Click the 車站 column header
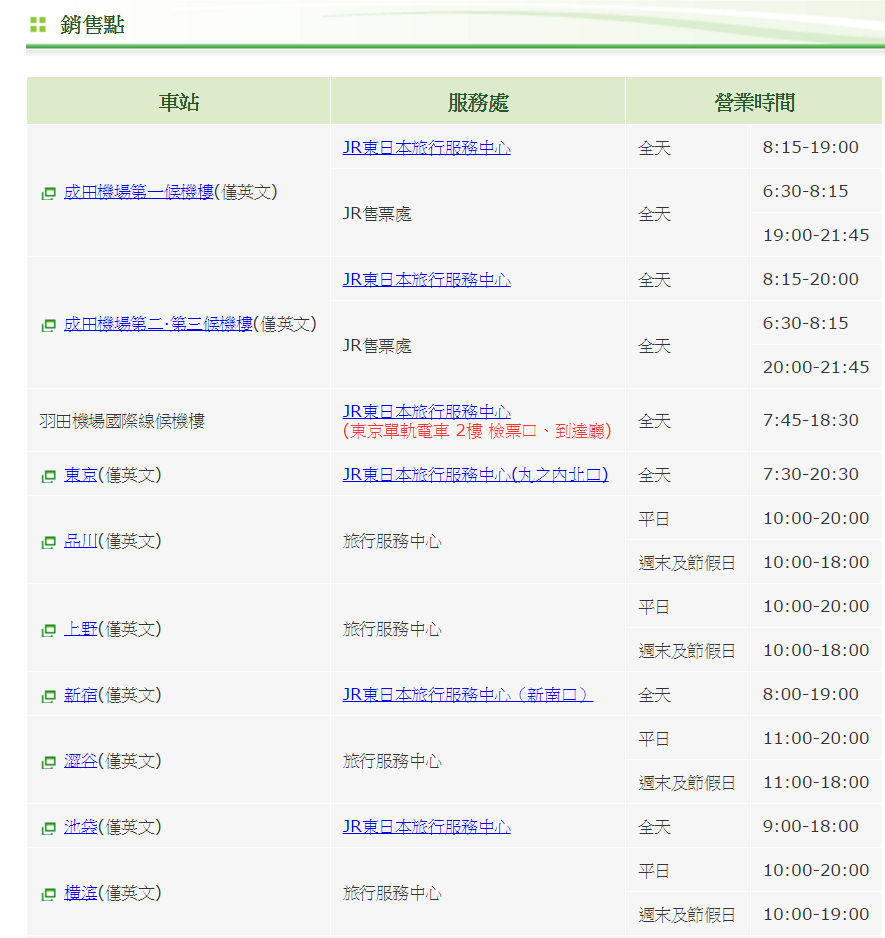885x938 pixels. (x=178, y=102)
